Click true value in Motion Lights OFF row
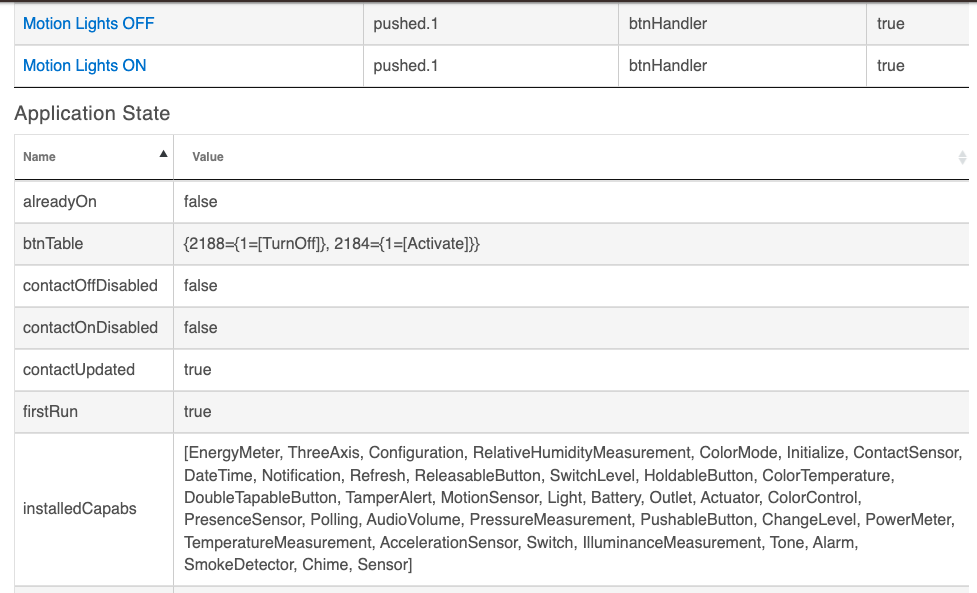977x593 pixels. coord(891,24)
